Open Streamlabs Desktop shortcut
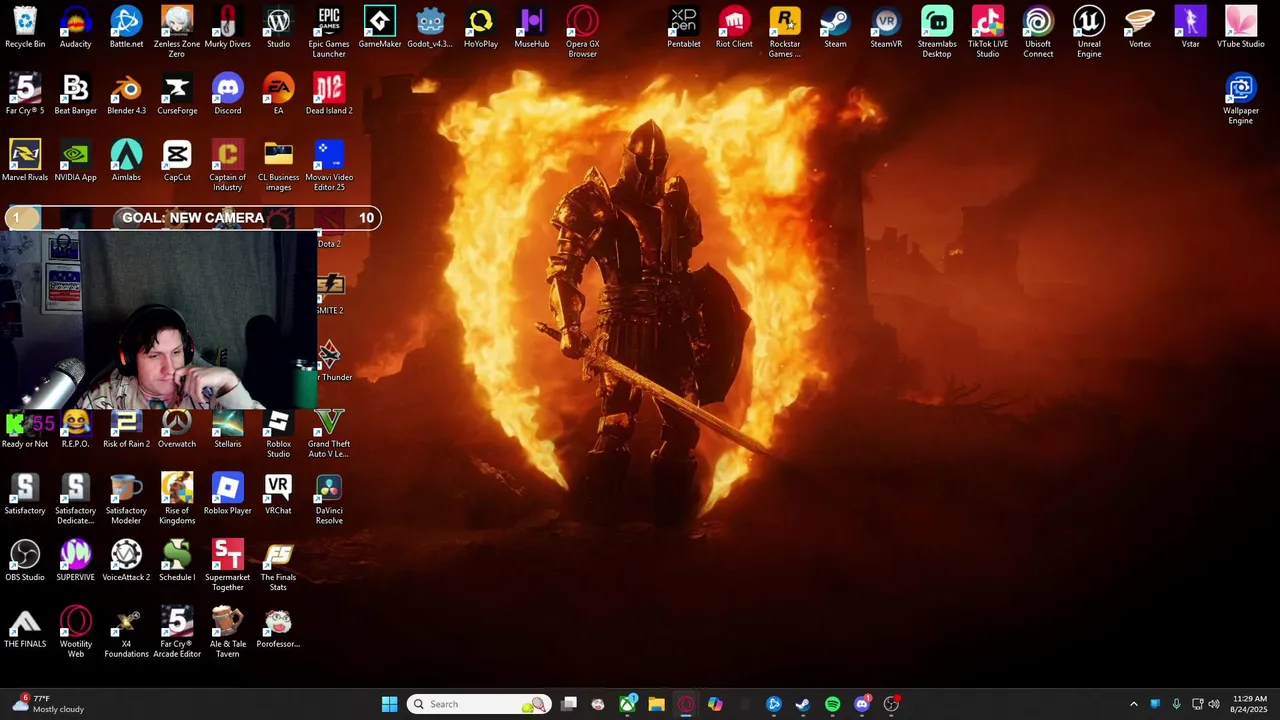The width and height of the screenshot is (1280, 720). click(937, 32)
